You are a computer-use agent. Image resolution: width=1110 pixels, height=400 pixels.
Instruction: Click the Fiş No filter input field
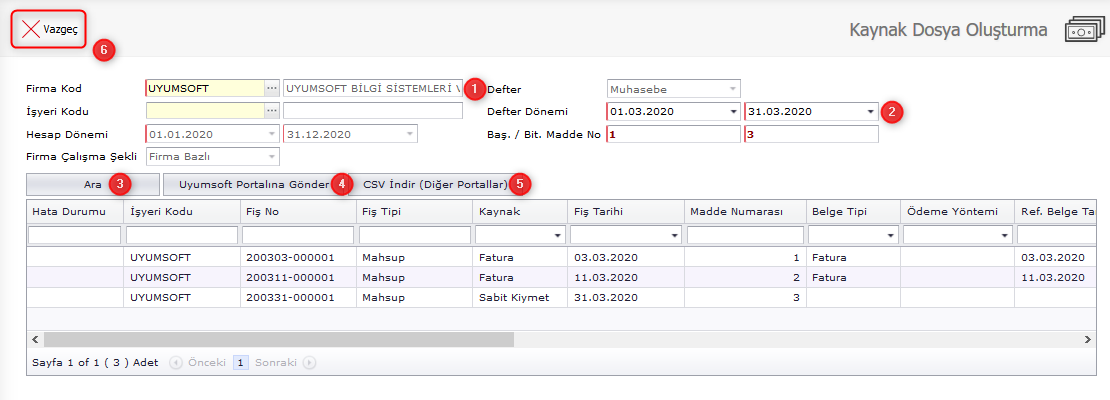coord(297,235)
